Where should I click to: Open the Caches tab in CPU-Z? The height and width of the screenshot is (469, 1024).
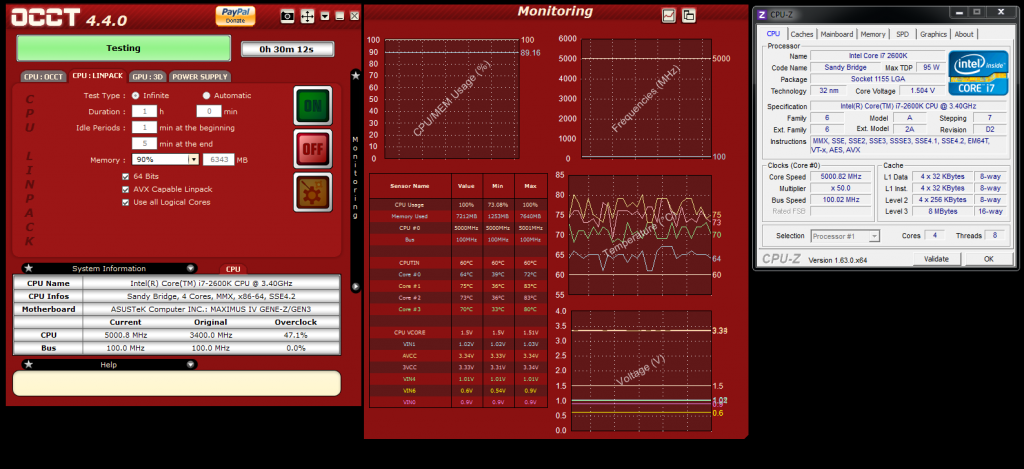[x=801, y=35]
